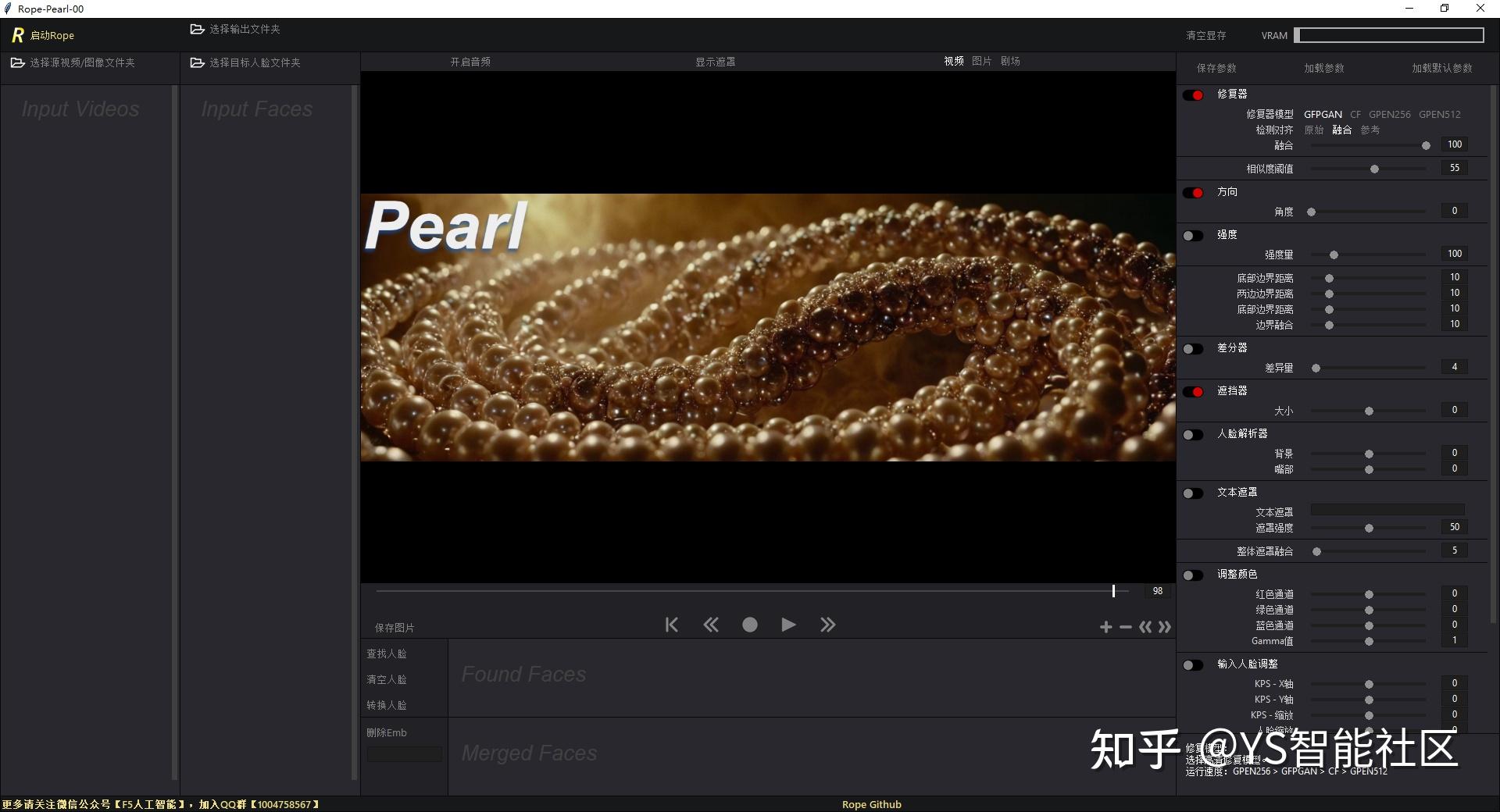Switch to the 剧场 tab
1500x812 pixels.
(1009, 61)
